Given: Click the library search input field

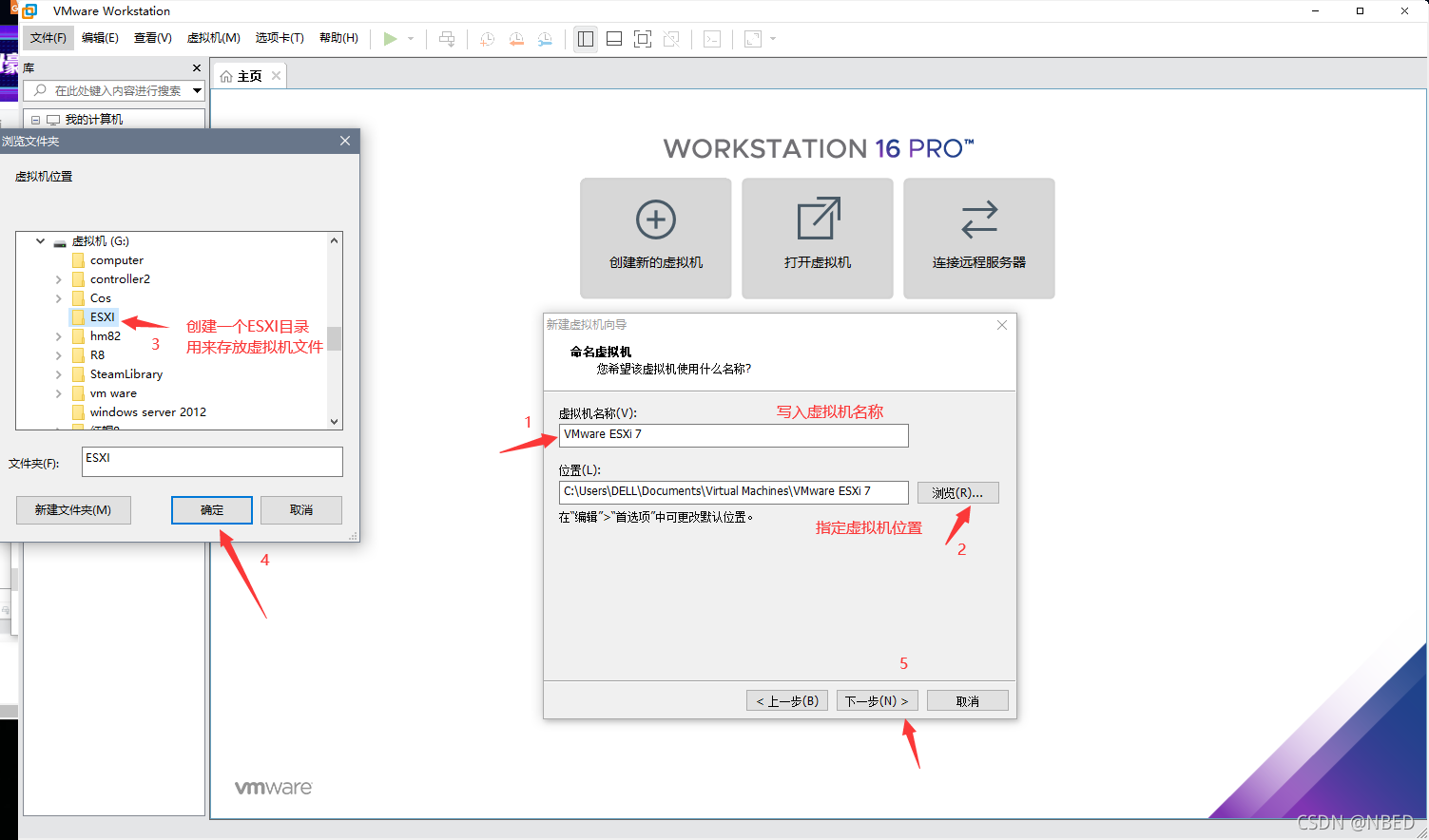Looking at the screenshot, I should tap(113, 91).
